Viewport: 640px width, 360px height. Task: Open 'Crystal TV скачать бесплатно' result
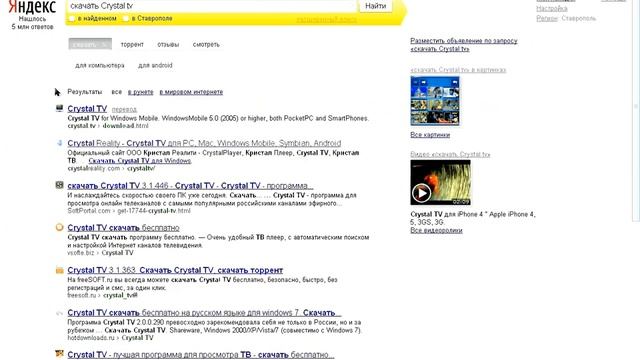[123, 228]
